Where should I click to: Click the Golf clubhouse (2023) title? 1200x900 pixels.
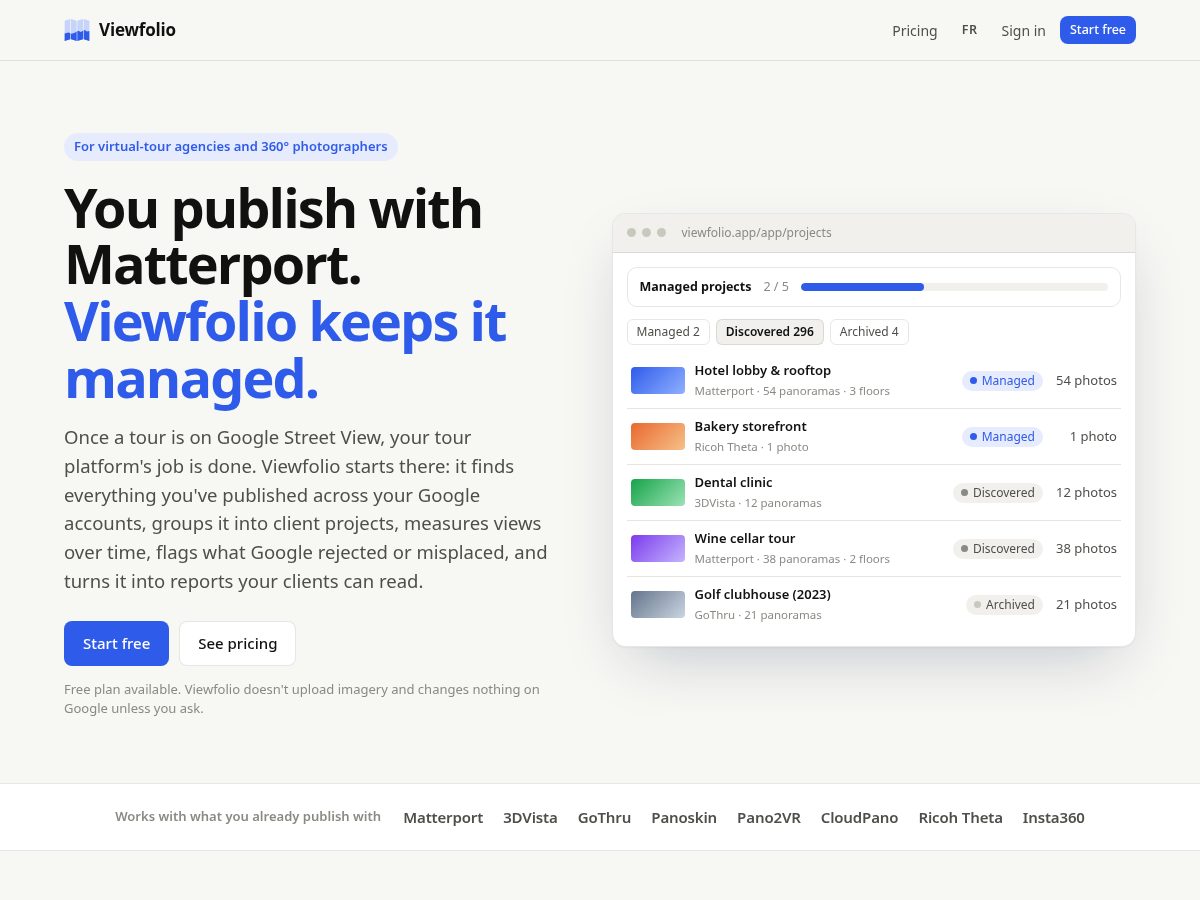pos(763,595)
